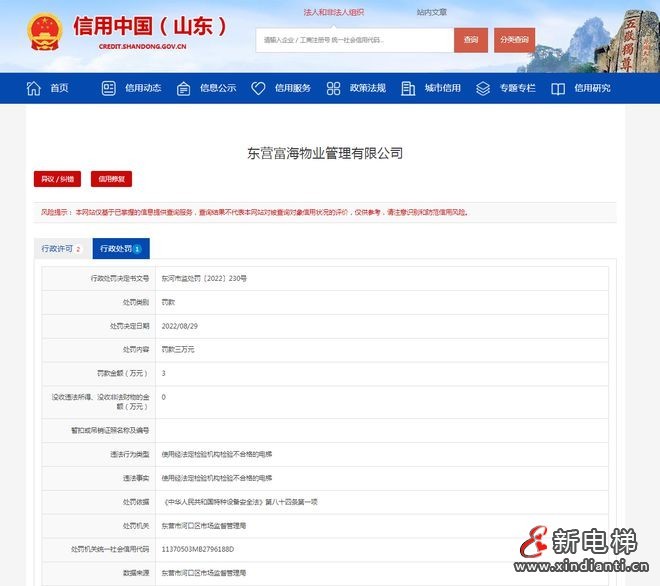Click the 信用研究 document icon
The width and height of the screenshot is (660, 586).
[558, 88]
